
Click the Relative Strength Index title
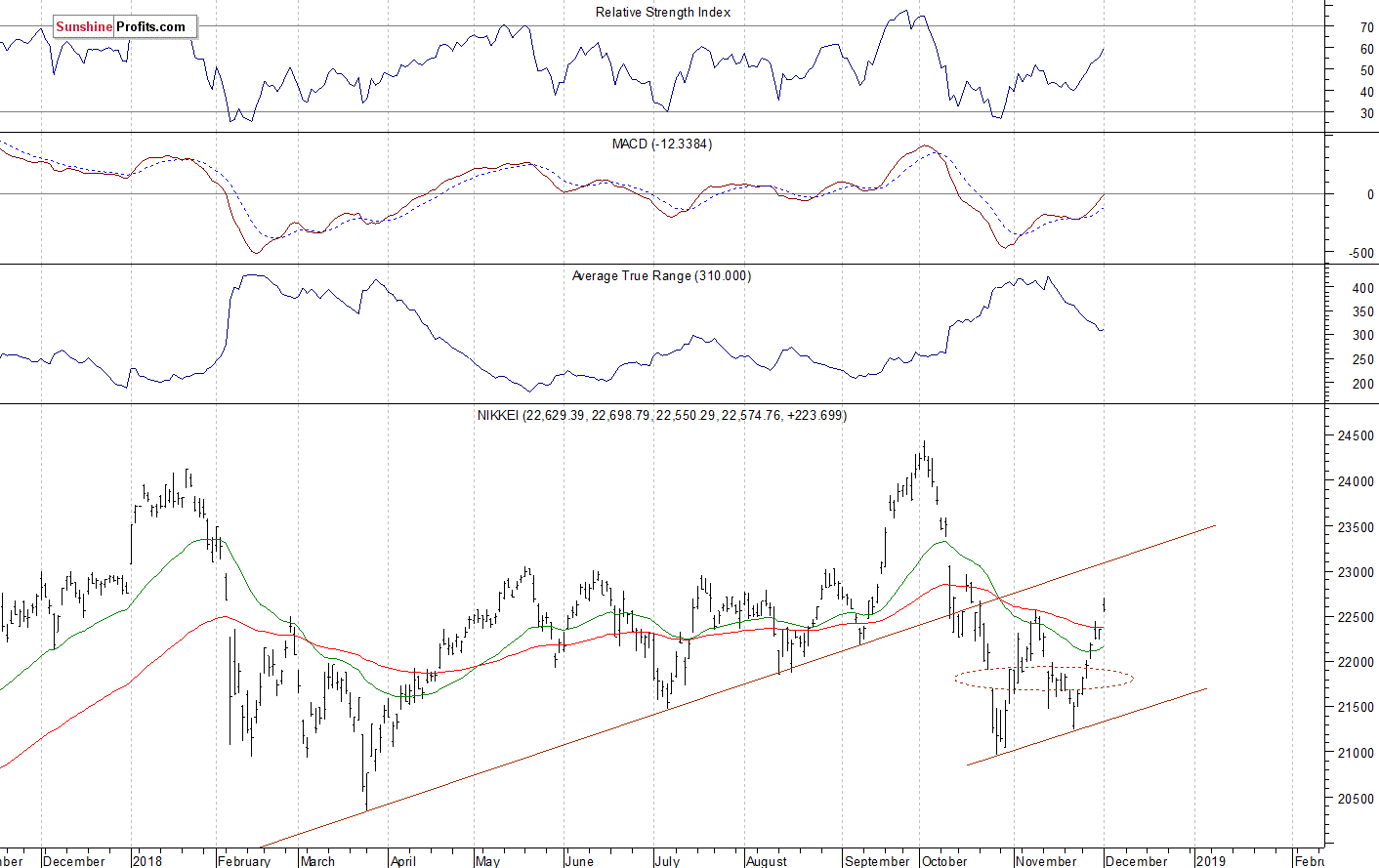tap(663, 12)
